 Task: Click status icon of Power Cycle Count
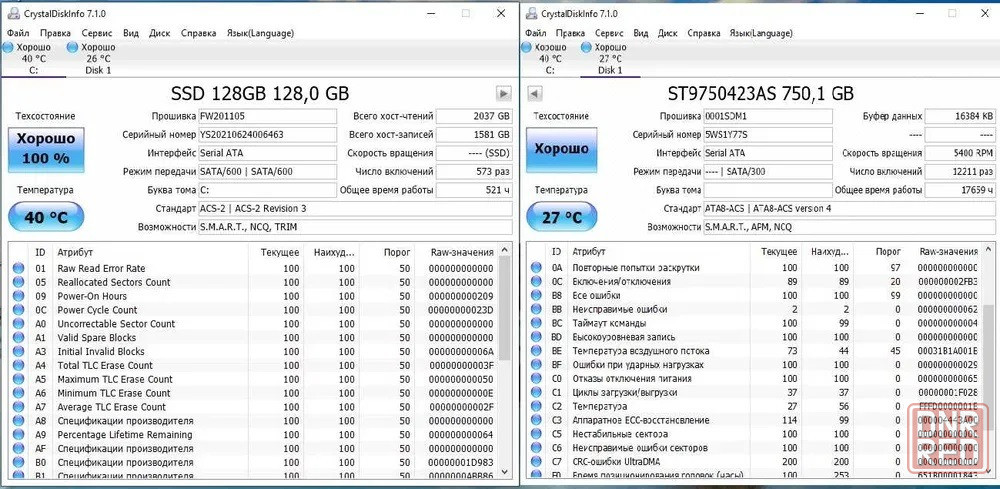pos(18,310)
